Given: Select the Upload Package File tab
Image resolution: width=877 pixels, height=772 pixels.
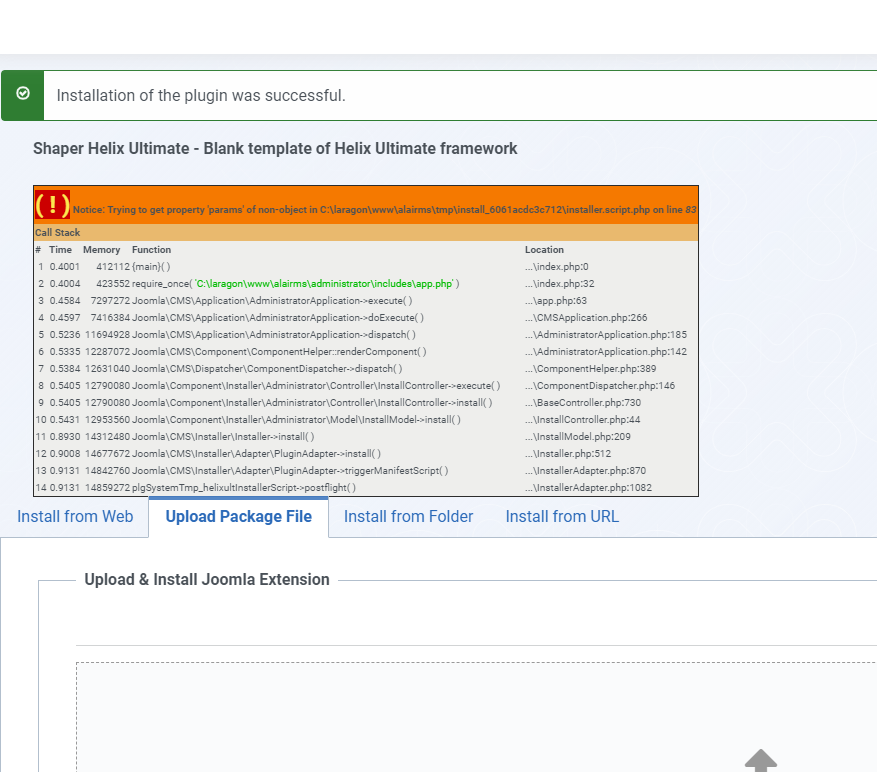Looking at the screenshot, I should click(238, 516).
